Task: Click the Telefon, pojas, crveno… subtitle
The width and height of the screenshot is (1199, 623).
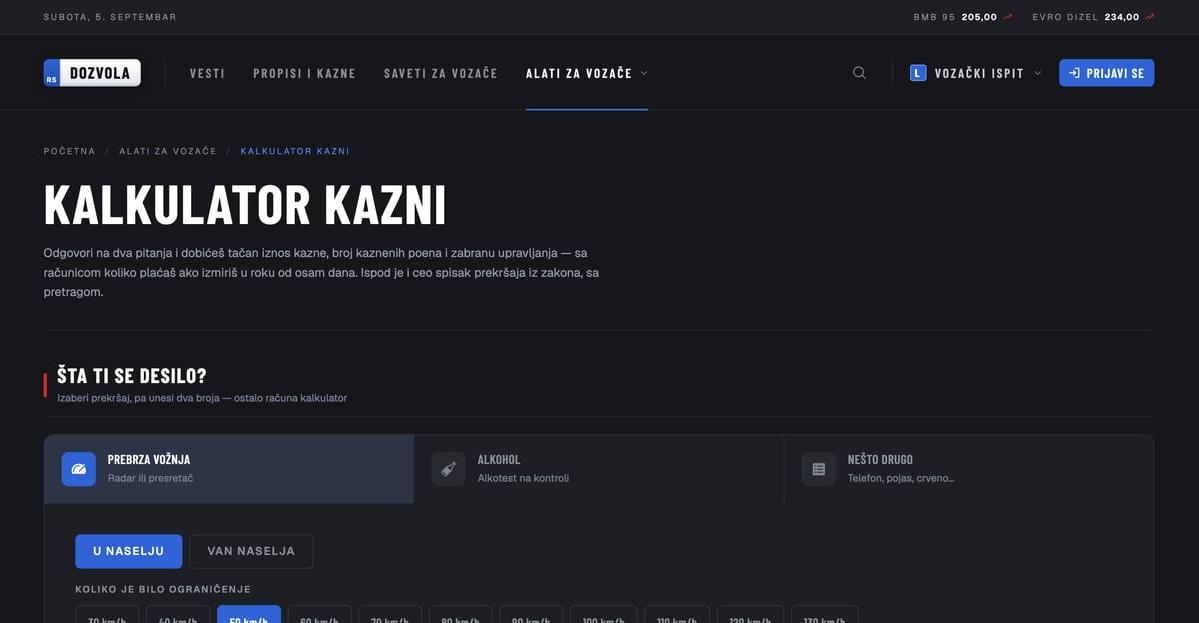Action: coord(901,479)
